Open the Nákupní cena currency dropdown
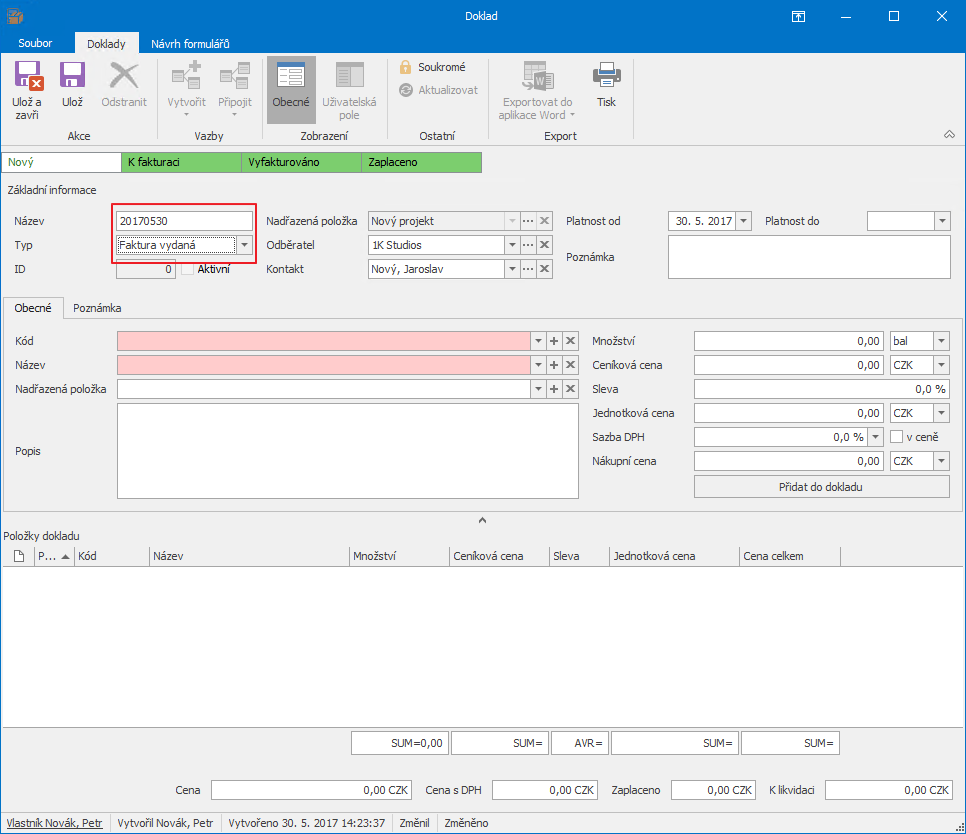The image size is (966, 834). point(941,461)
